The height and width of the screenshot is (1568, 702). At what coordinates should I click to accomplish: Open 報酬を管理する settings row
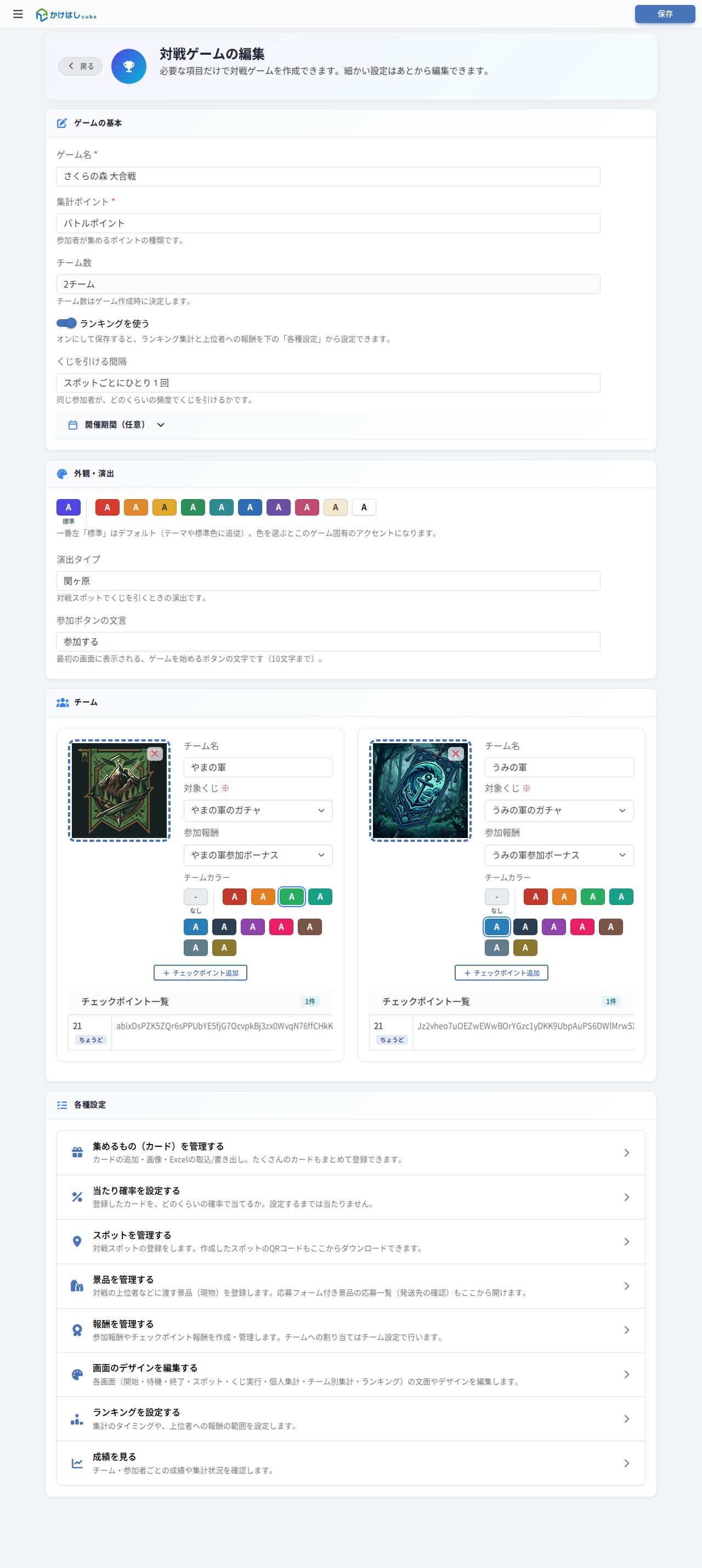(x=350, y=1330)
